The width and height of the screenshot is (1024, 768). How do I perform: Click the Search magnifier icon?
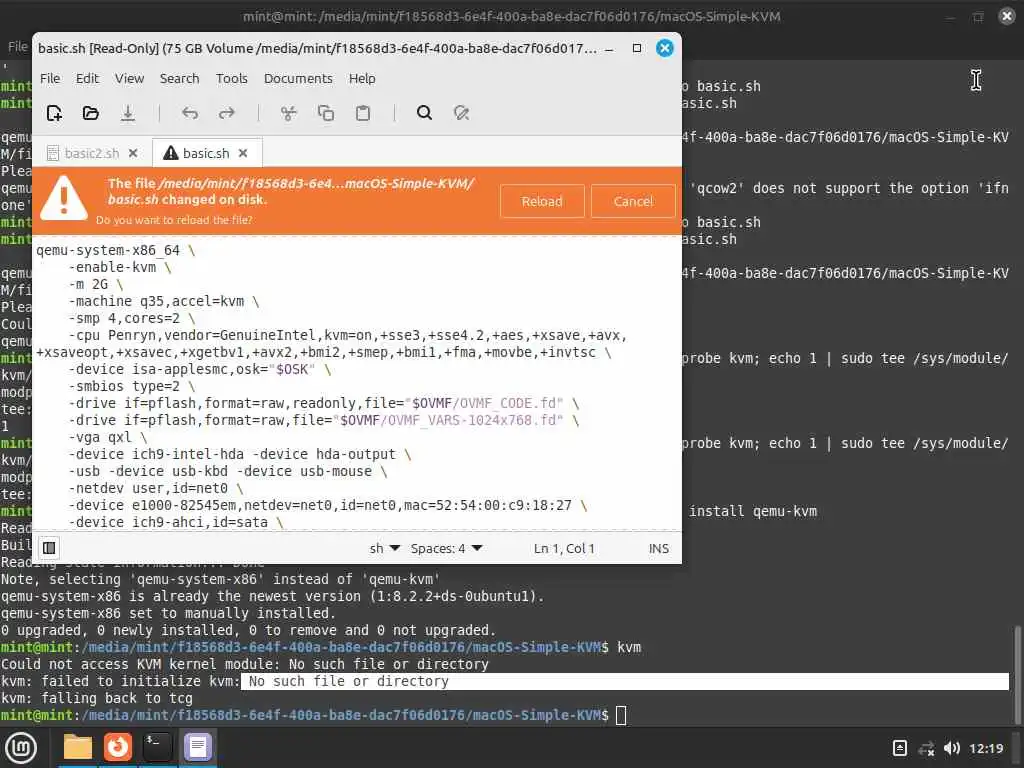tap(424, 113)
